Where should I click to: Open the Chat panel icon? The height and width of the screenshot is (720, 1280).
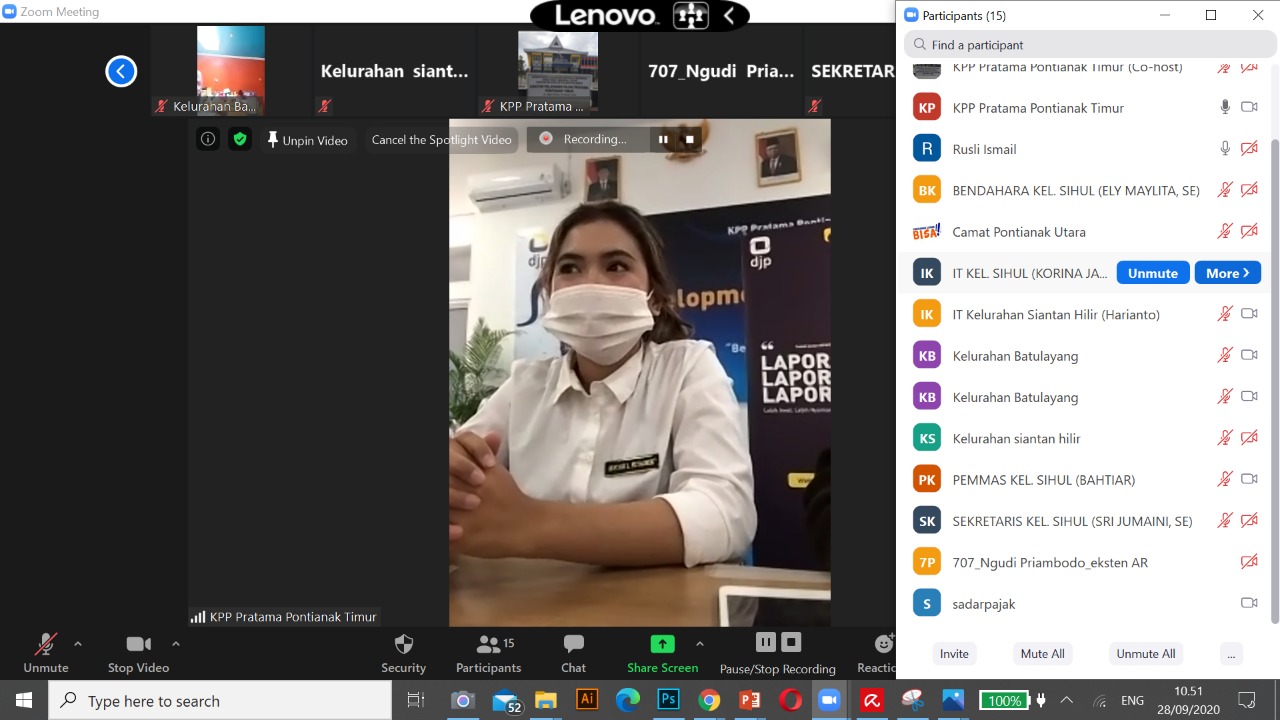coord(573,644)
